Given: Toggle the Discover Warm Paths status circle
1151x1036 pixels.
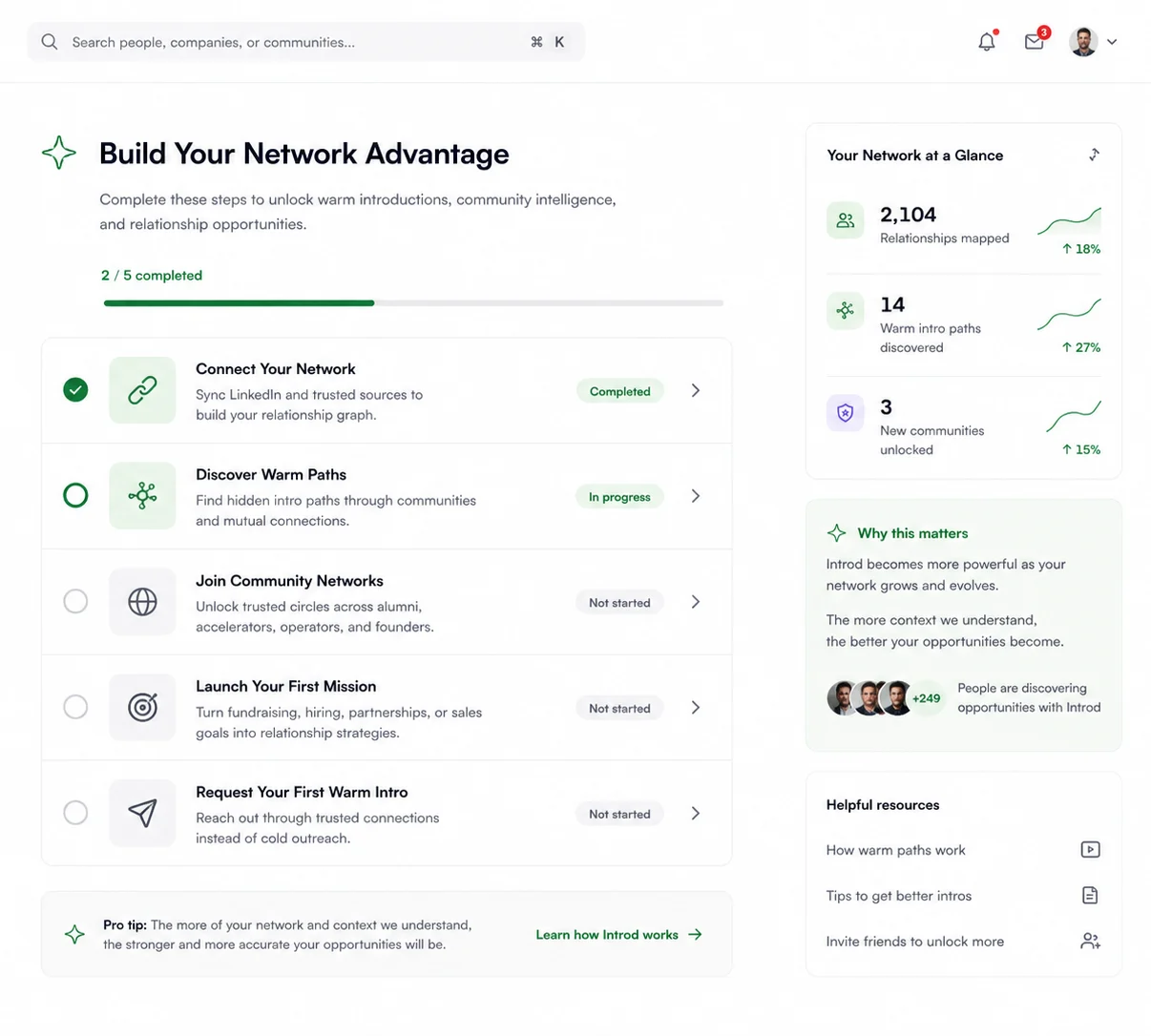Looking at the screenshot, I should [x=75, y=496].
